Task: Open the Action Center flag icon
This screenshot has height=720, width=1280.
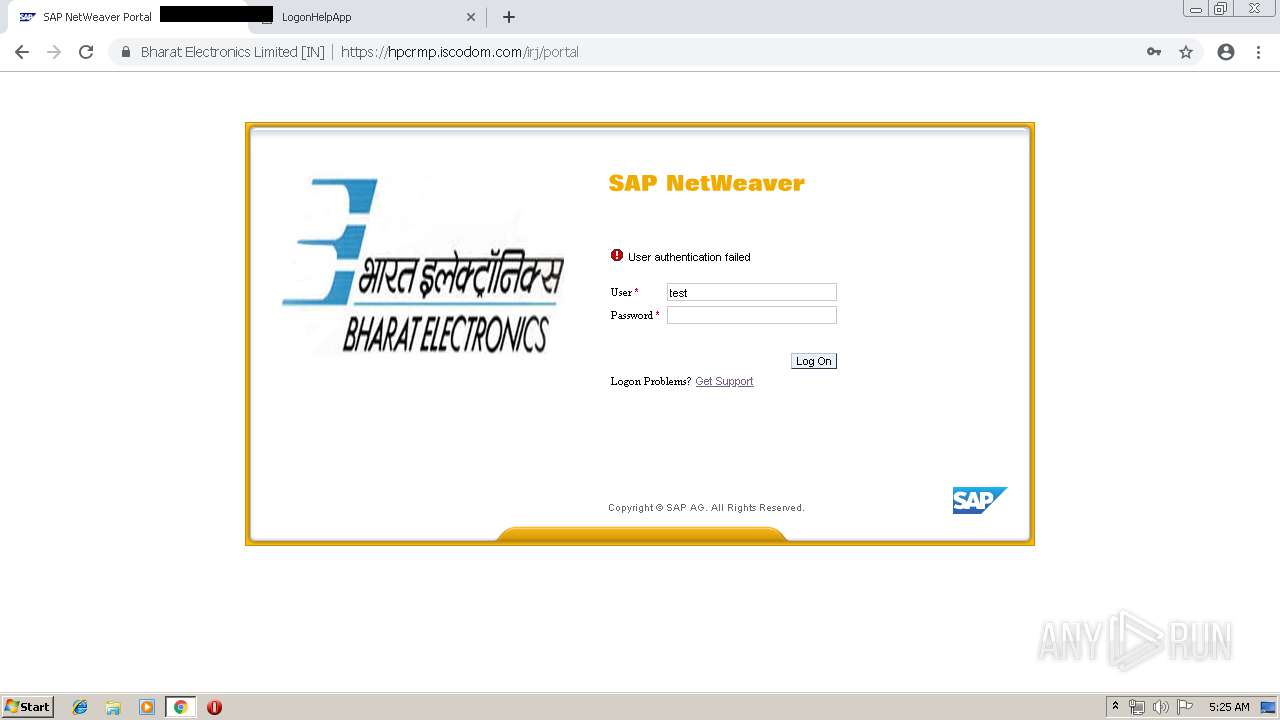Action: click(x=1185, y=707)
